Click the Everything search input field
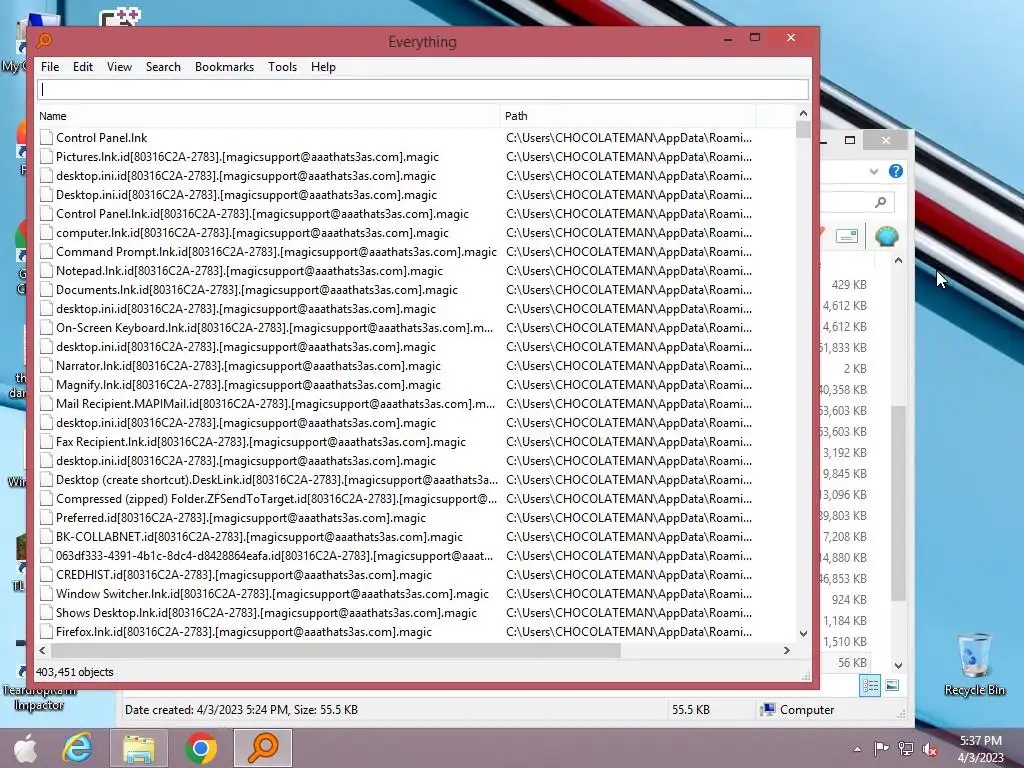1024x768 pixels. pos(423,89)
